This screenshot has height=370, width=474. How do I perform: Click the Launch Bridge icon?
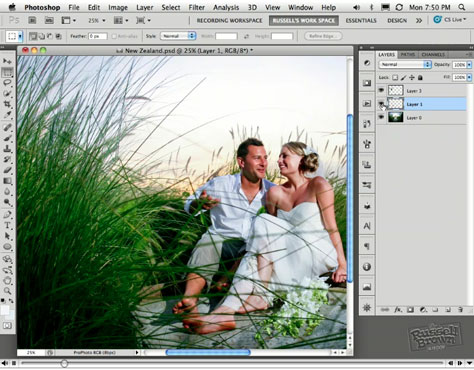click(x=32, y=20)
